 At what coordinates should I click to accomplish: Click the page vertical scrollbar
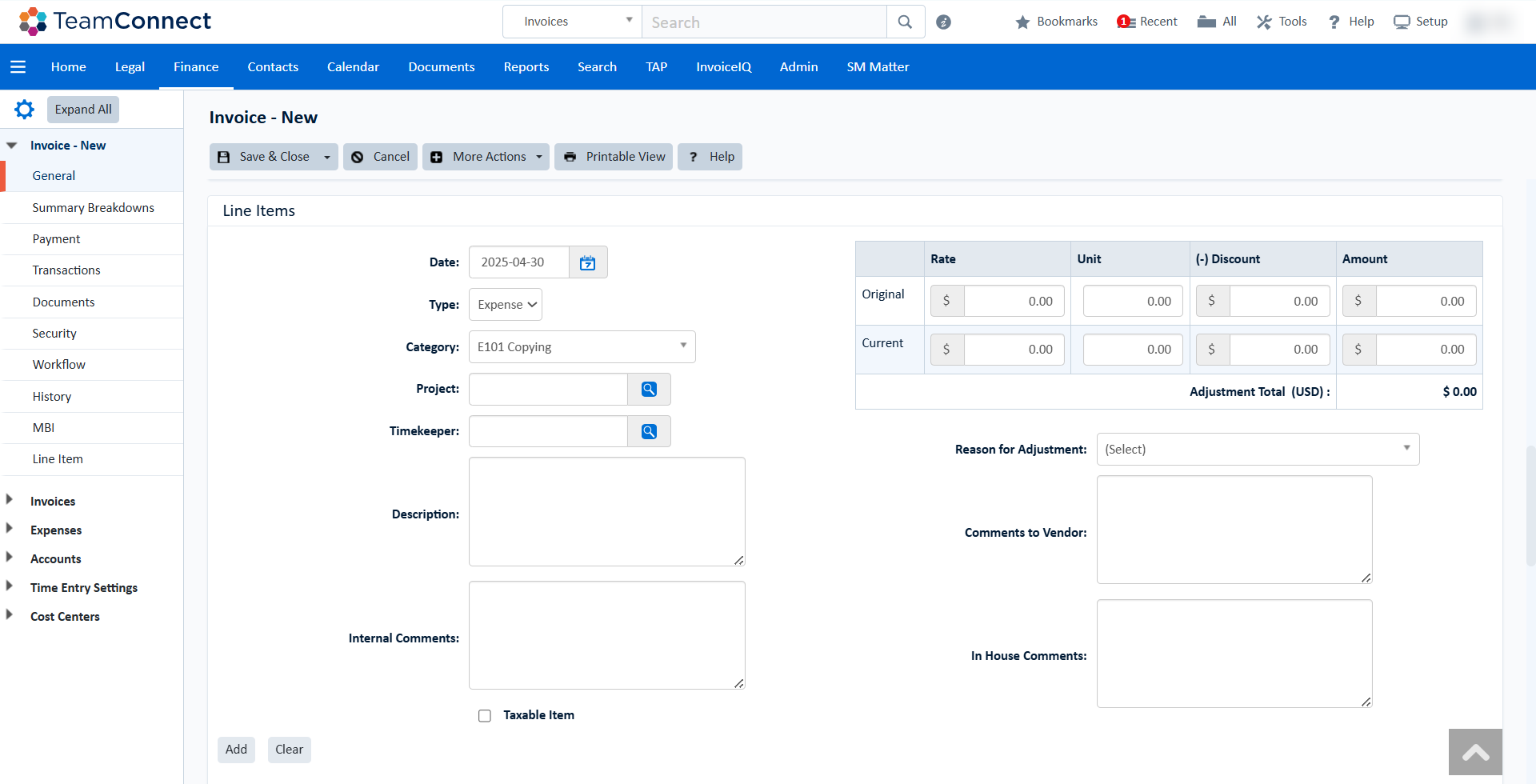(1530, 506)
